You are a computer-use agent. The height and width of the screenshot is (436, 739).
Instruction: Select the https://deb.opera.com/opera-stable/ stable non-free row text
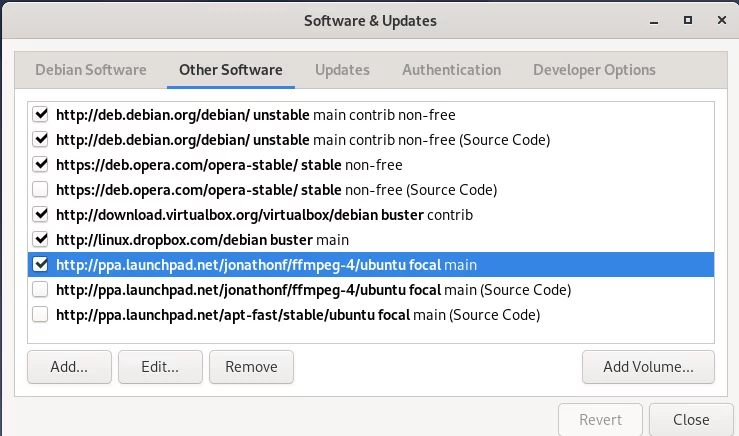(229, 165)
